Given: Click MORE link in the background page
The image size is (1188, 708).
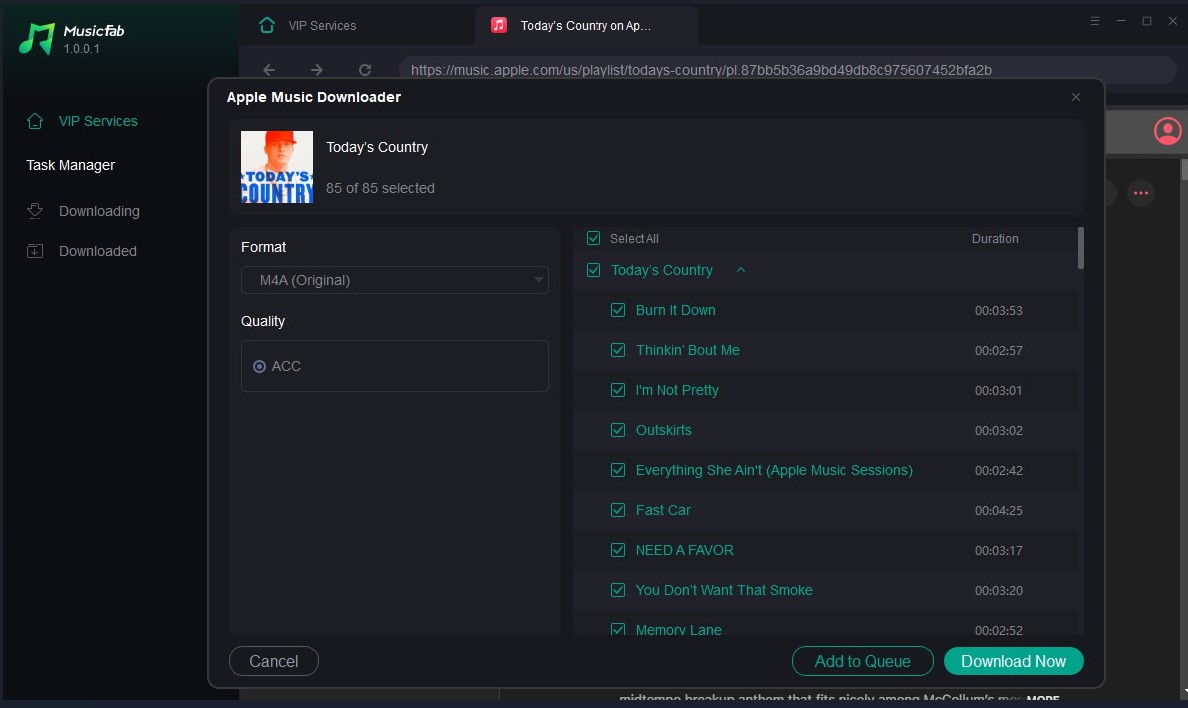Looking at the screenshot, I should point(1043,697).
